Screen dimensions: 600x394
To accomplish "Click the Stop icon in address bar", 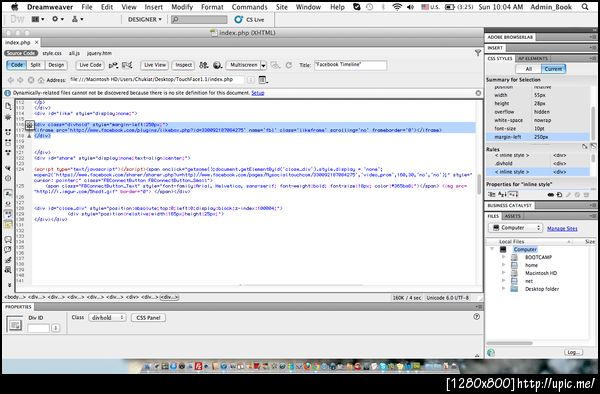I will 31,80.
